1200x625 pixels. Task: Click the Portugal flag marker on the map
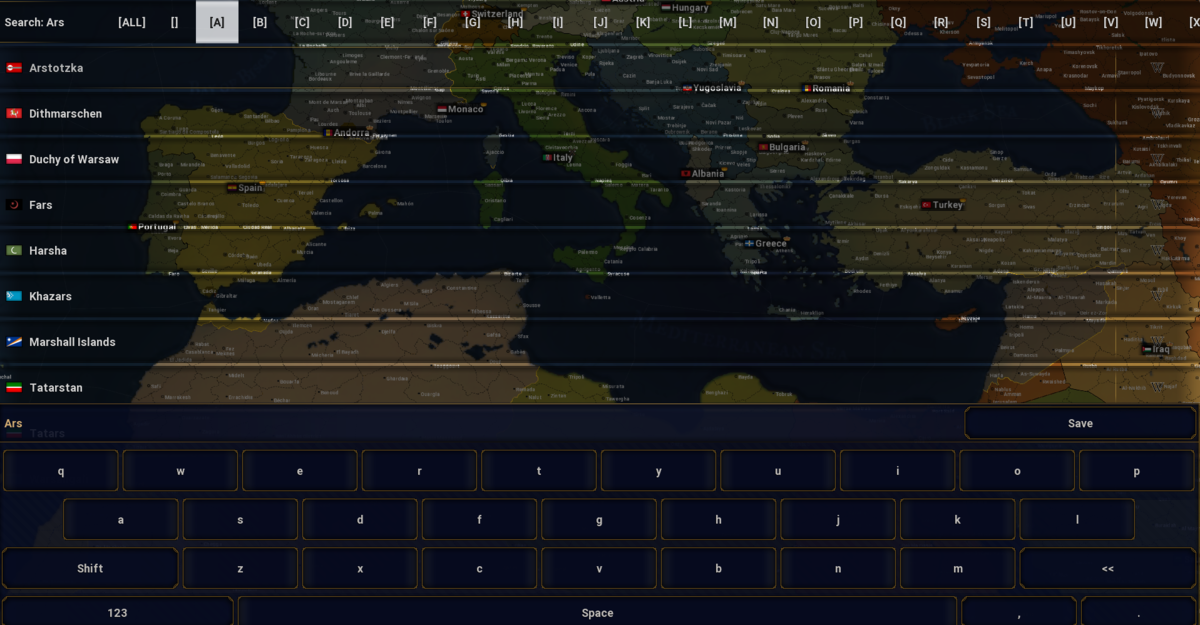click(132, 227)
